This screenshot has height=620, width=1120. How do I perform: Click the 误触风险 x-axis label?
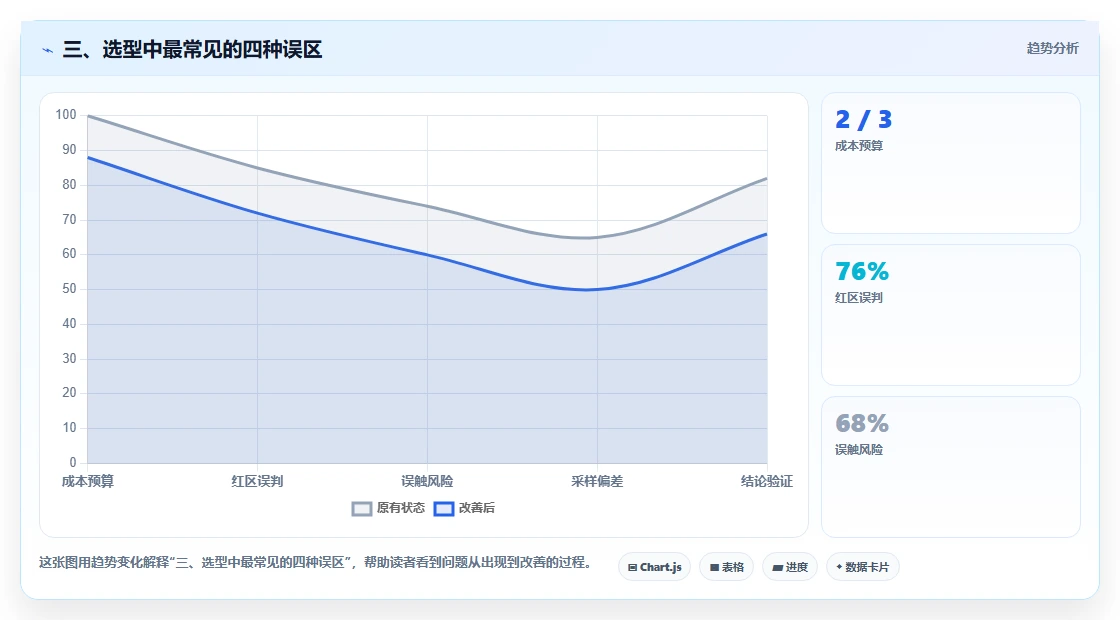point(427,481)
